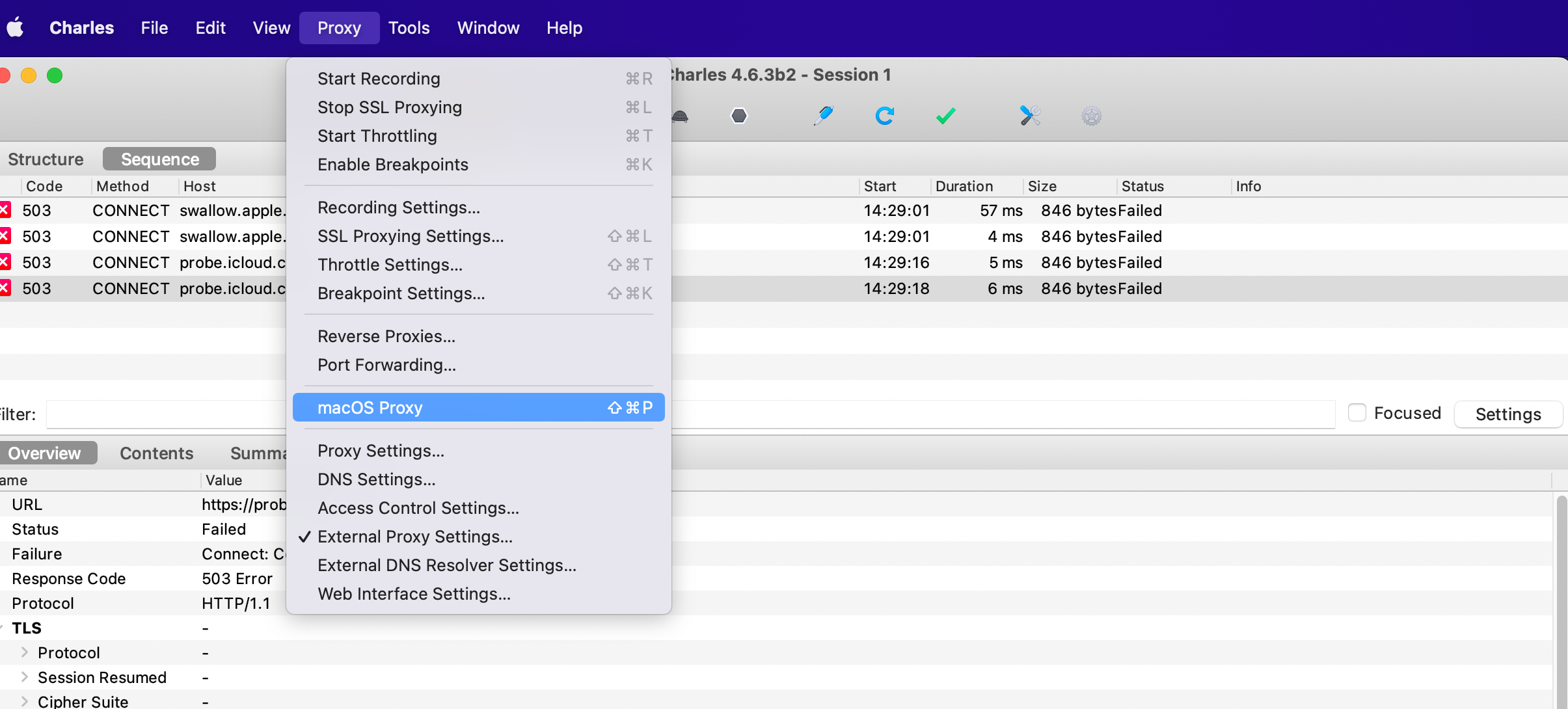The height and width of the screenshot is (709, 1568).
Task: Open Breakpoint Settings...
Action: 479,293
